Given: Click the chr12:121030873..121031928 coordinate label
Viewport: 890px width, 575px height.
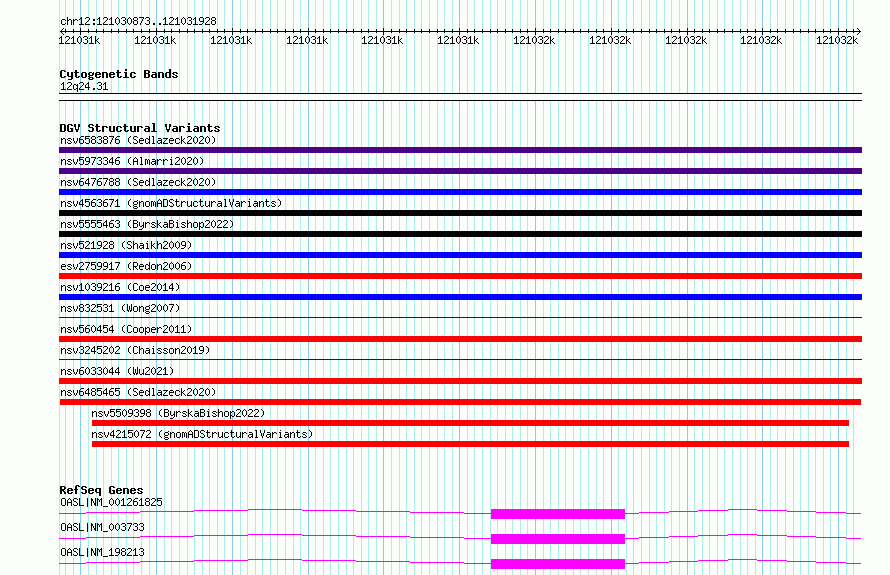Looking at the screenshot, I should coord(138,22).
